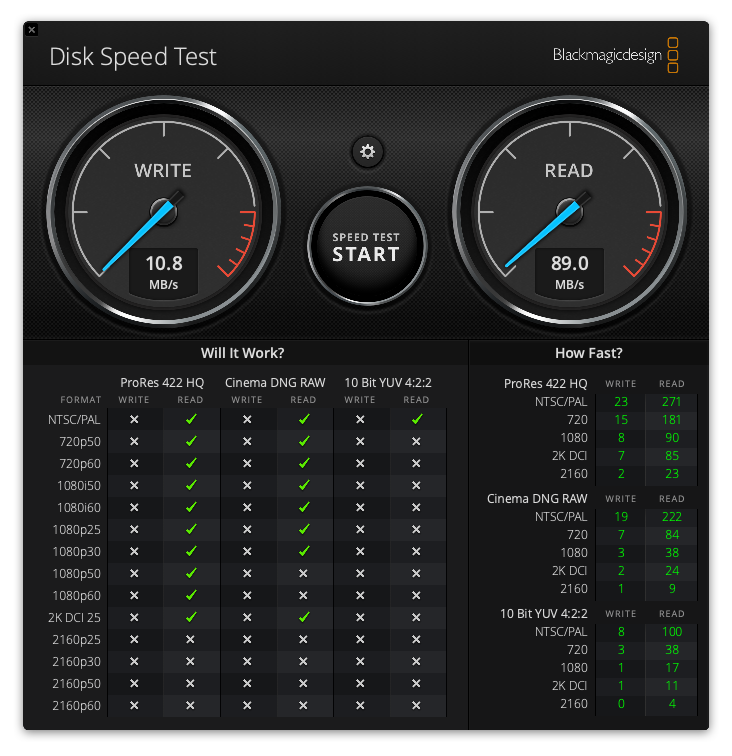Click the ProRes 422 HQ heading in How Fast
The image size is (732, 756).
click(545, 384)
